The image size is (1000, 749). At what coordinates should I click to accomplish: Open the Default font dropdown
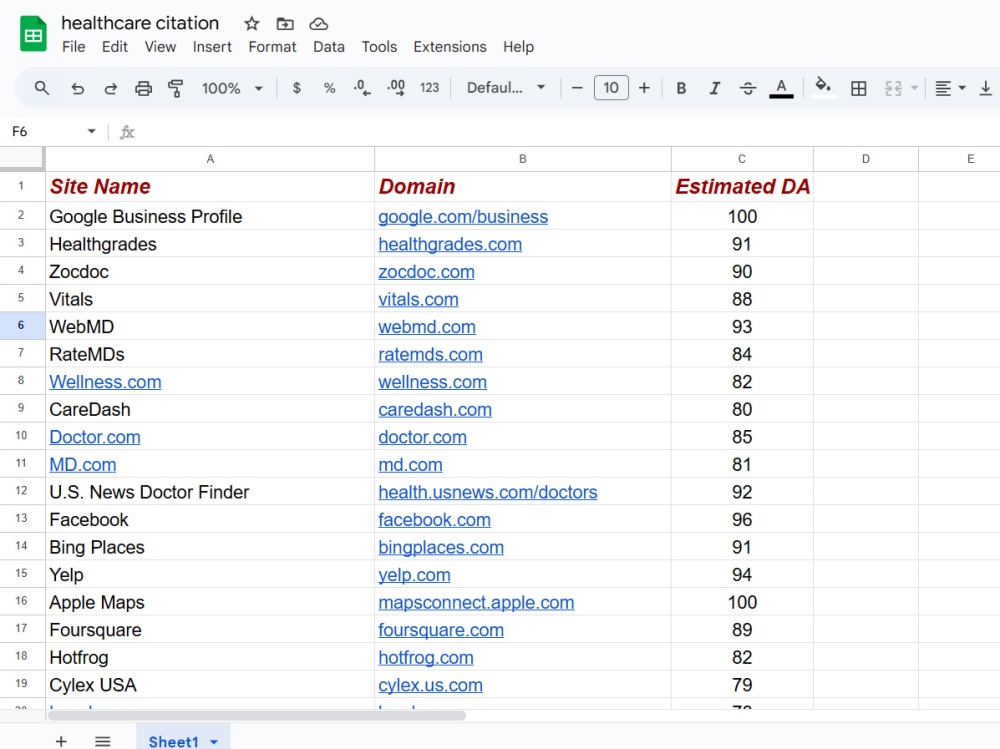pos(506,88)
